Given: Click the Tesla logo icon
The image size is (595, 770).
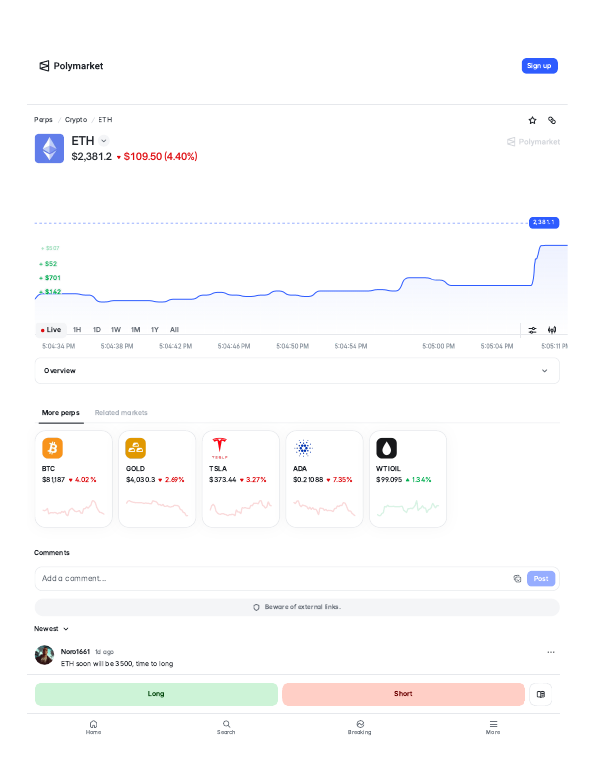Looking at the screenshot, I should [x=219, y=448].
